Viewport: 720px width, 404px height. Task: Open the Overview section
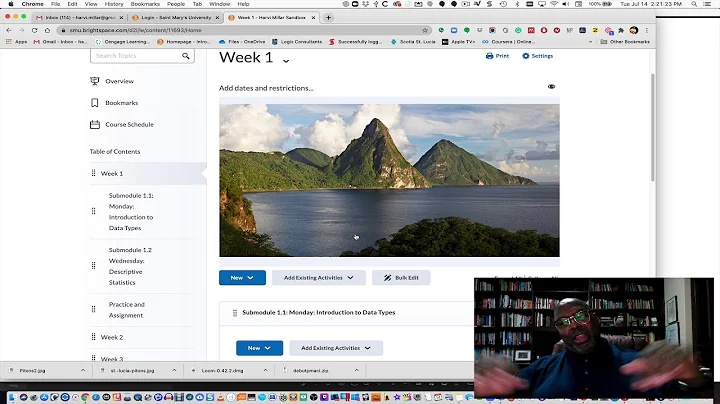pos(119,81)
